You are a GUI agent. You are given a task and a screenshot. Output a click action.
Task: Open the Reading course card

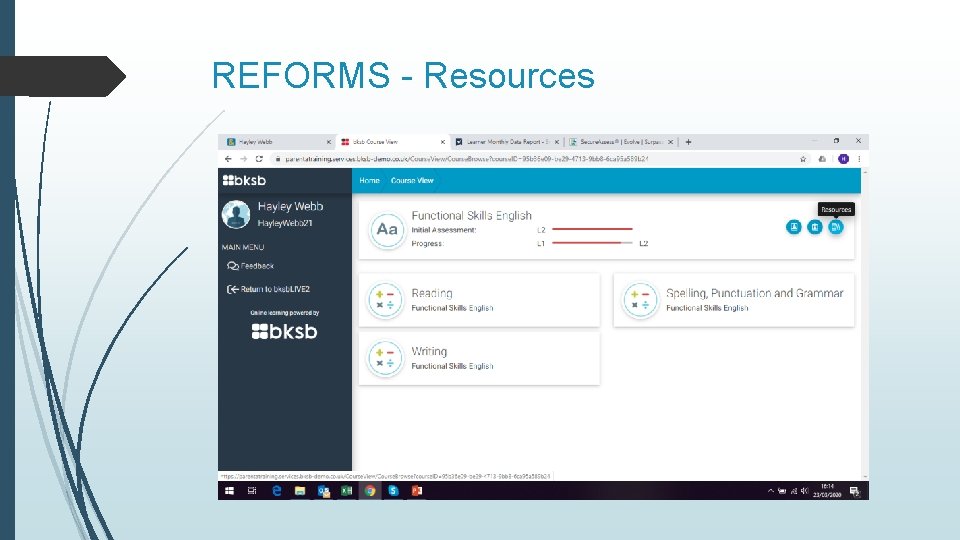pyautogui.click(x=479, y=300)
